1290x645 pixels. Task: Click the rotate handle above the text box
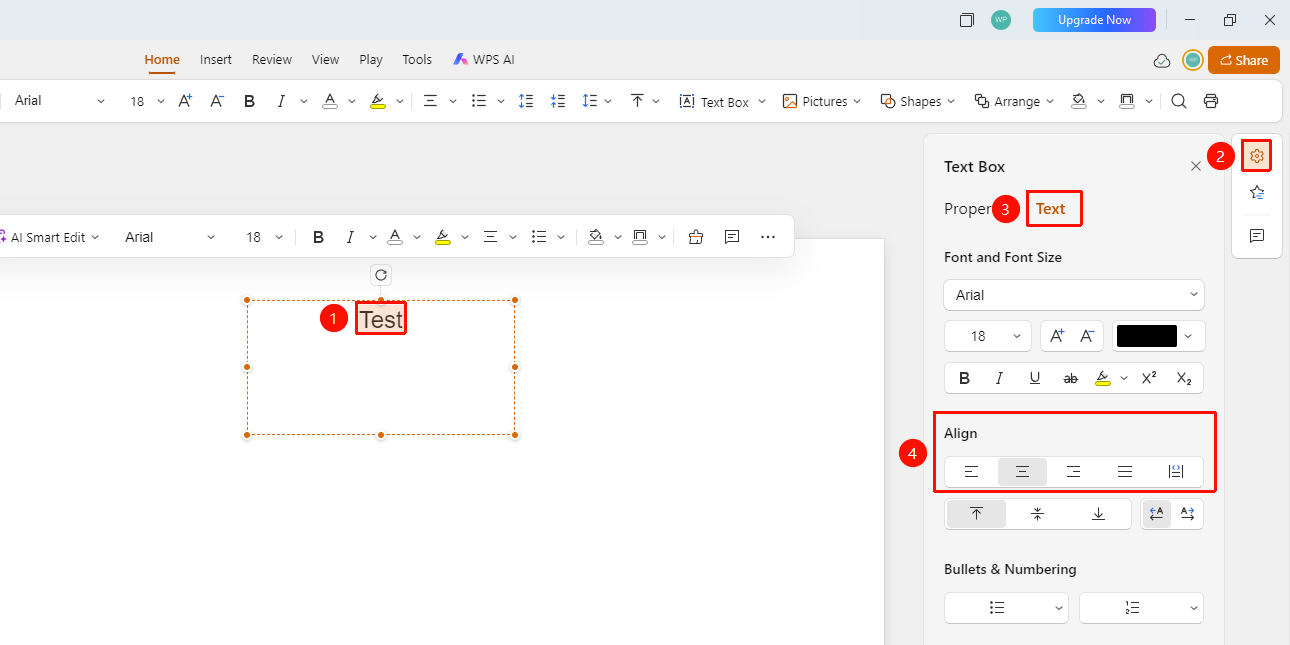click(381, 275)
